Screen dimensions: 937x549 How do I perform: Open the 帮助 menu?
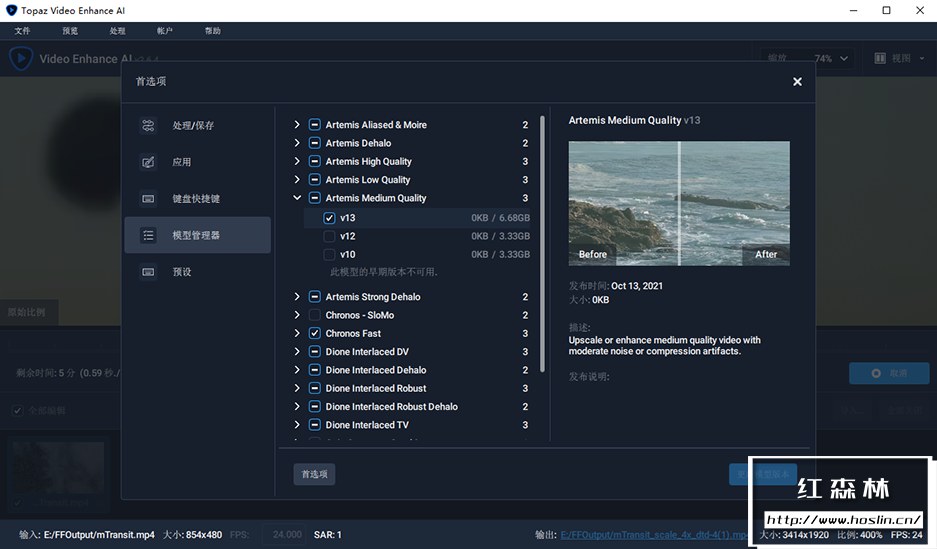click(x=213, y=31)
